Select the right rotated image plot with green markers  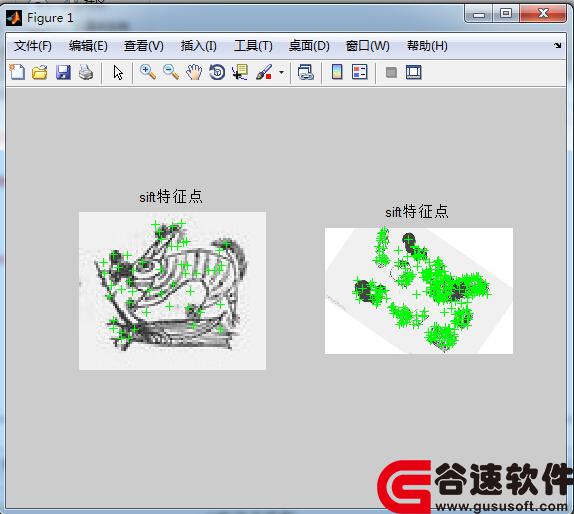(x=419, y=291)
